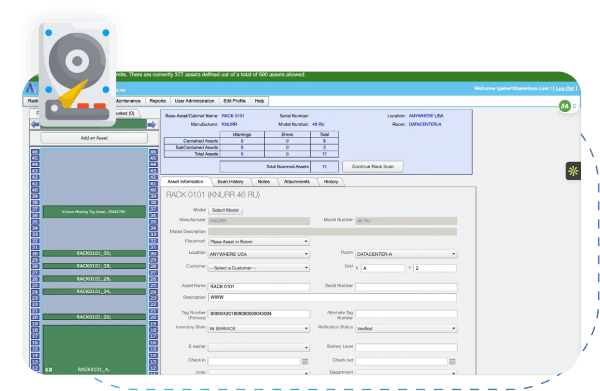This screenshot has height=391, width=600.
Task: Click the Asset Name input field
Action: click(x=259, y=287)
